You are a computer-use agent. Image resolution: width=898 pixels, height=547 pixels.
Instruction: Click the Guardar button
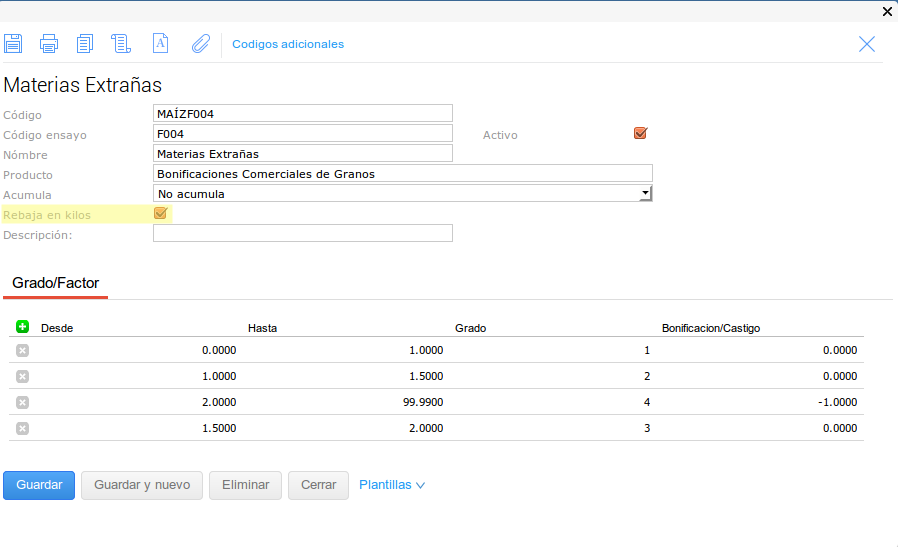click(x=39, y=485)
